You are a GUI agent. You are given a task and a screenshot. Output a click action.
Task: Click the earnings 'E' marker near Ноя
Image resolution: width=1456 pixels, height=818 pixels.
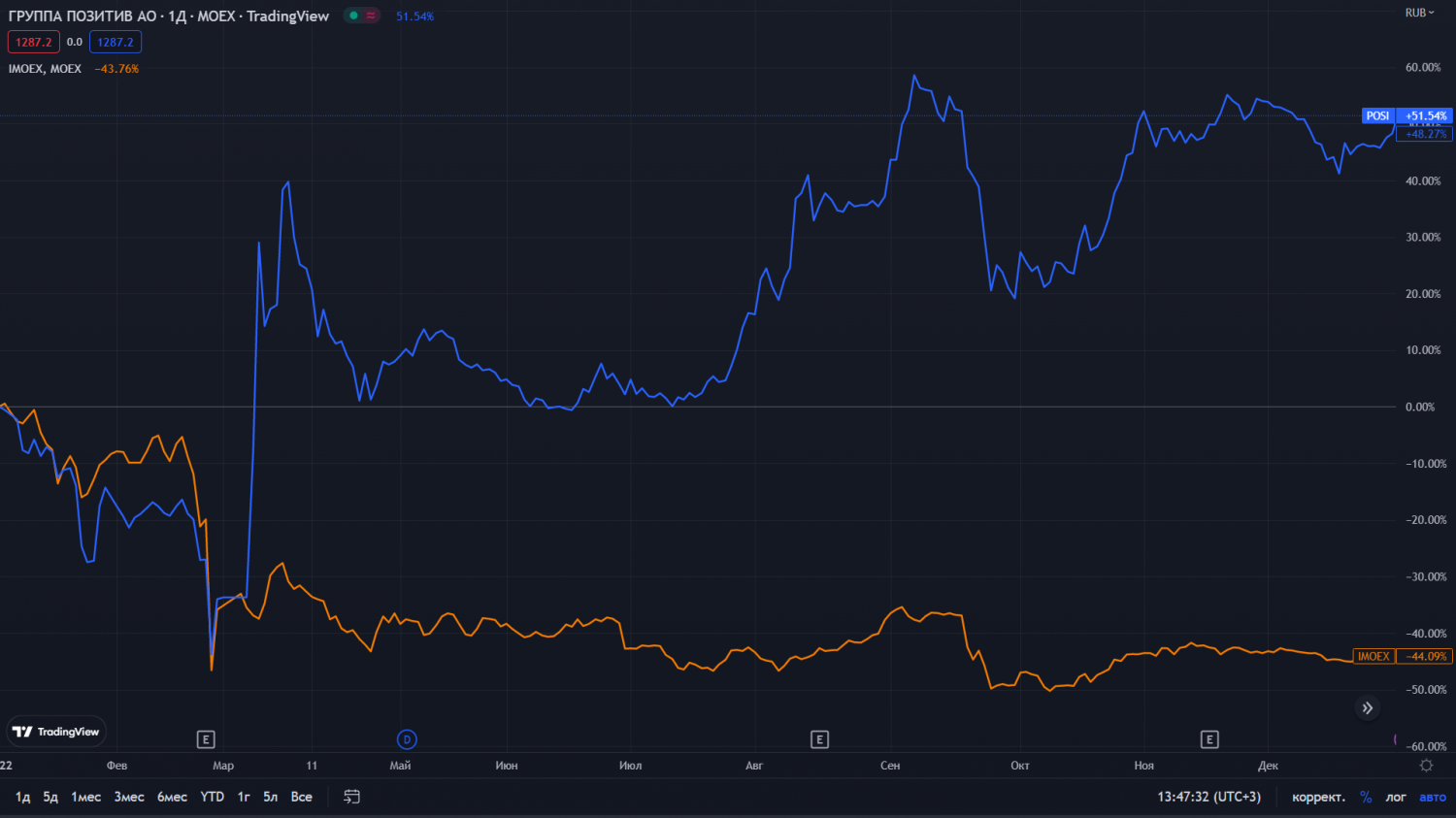(x=1209, y=739)
